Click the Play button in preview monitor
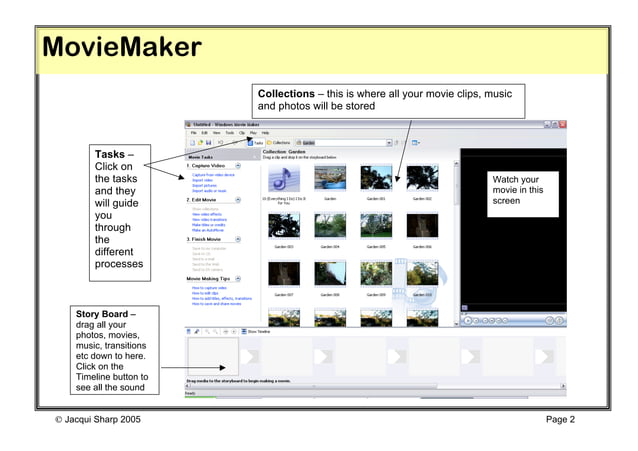 click(468, 321)
